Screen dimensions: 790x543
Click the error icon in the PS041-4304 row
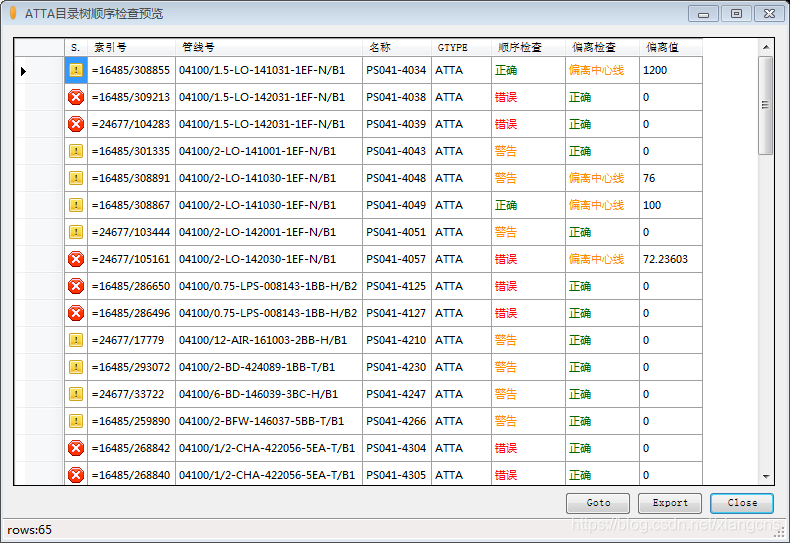click(x=76, y=448)
